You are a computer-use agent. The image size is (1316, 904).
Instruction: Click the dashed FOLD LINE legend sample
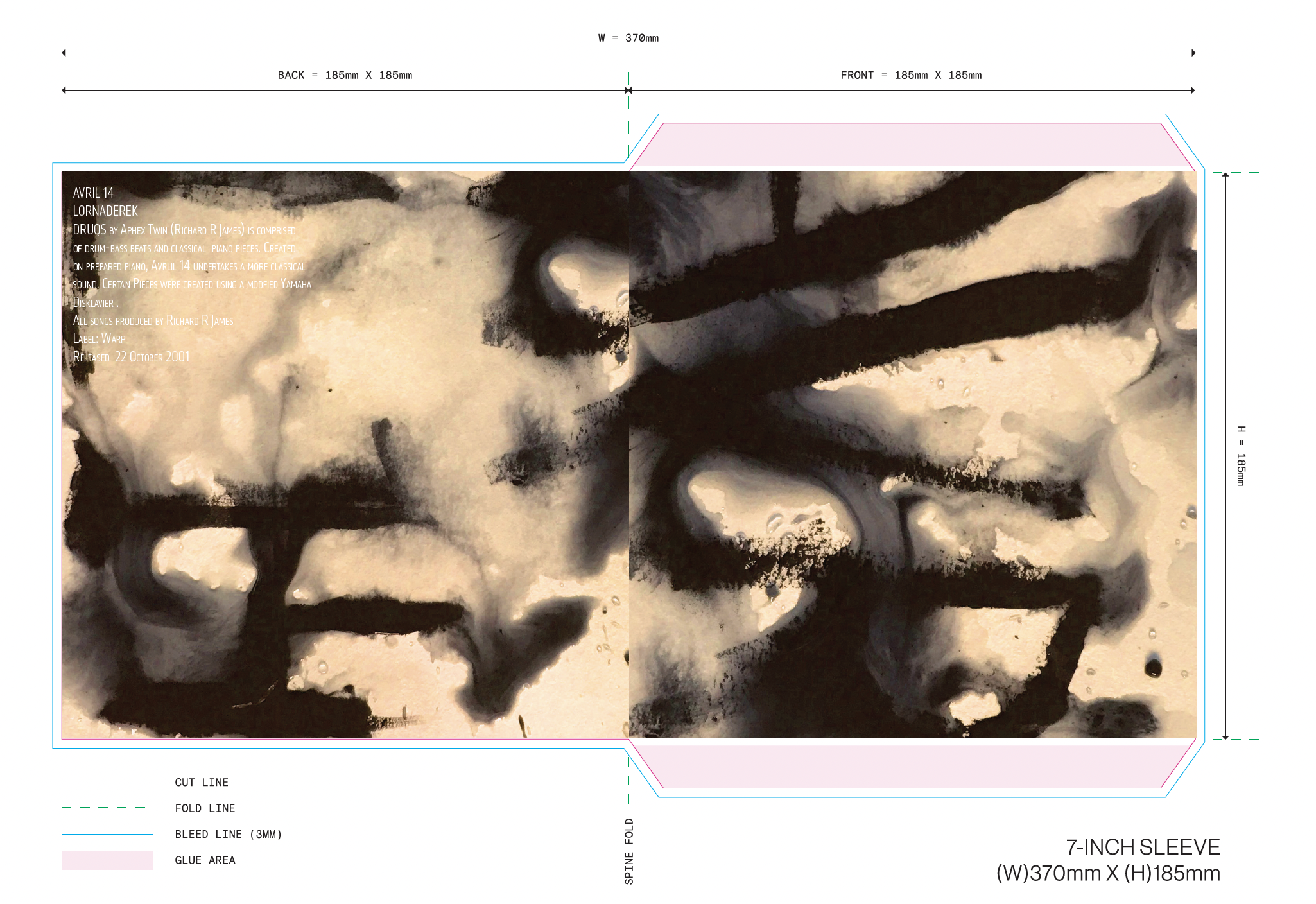pyautogui.click(x=103, y=807)
